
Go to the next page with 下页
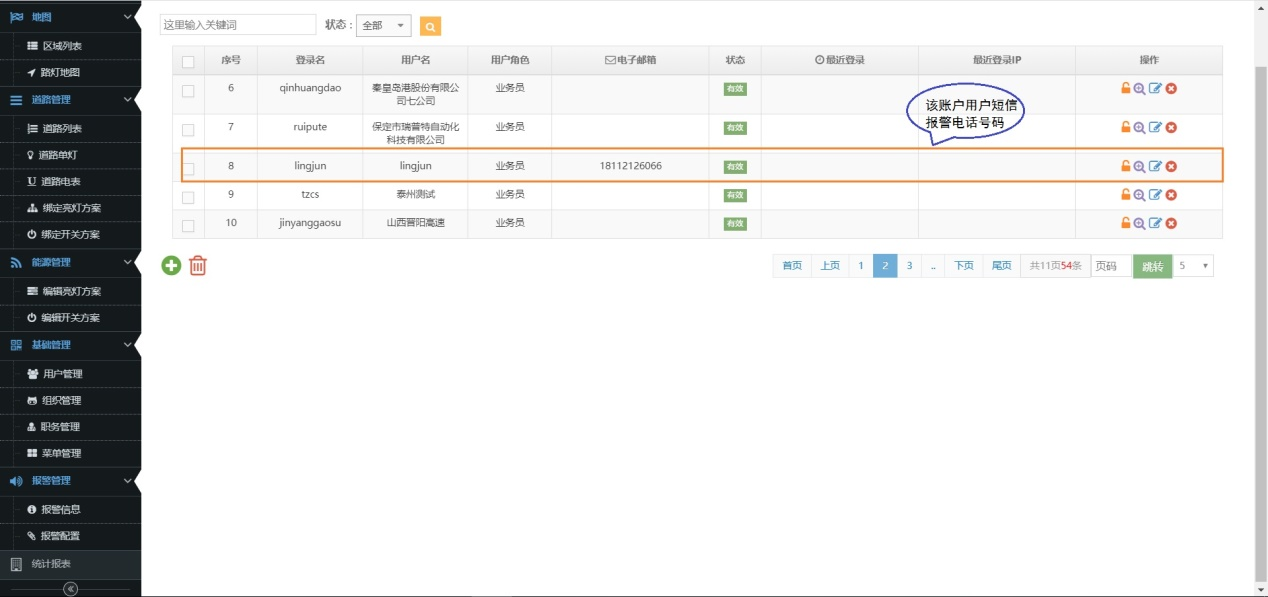(x=963, y=266)
